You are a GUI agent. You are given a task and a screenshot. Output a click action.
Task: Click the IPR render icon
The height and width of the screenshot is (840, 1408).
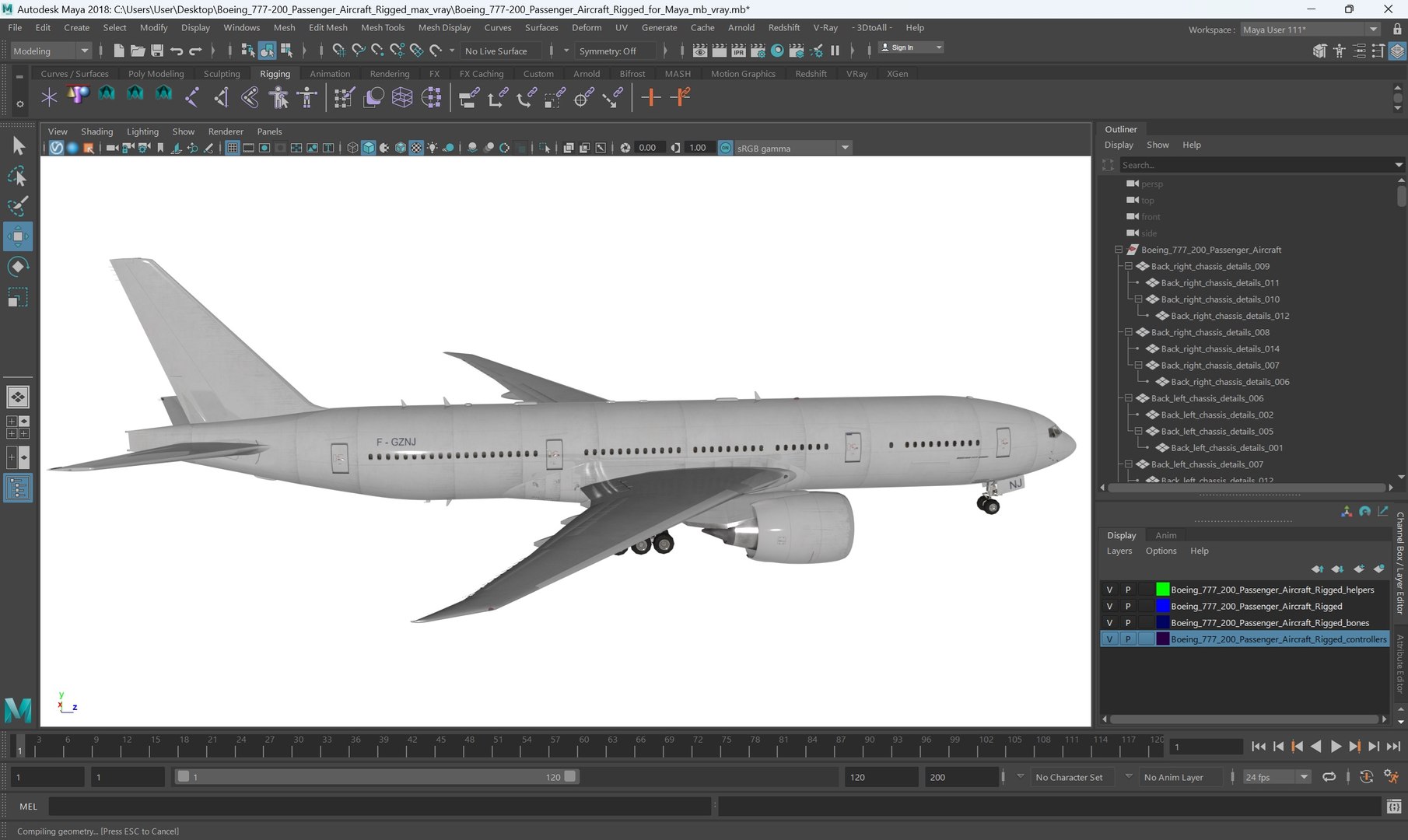tap(738, 51)
